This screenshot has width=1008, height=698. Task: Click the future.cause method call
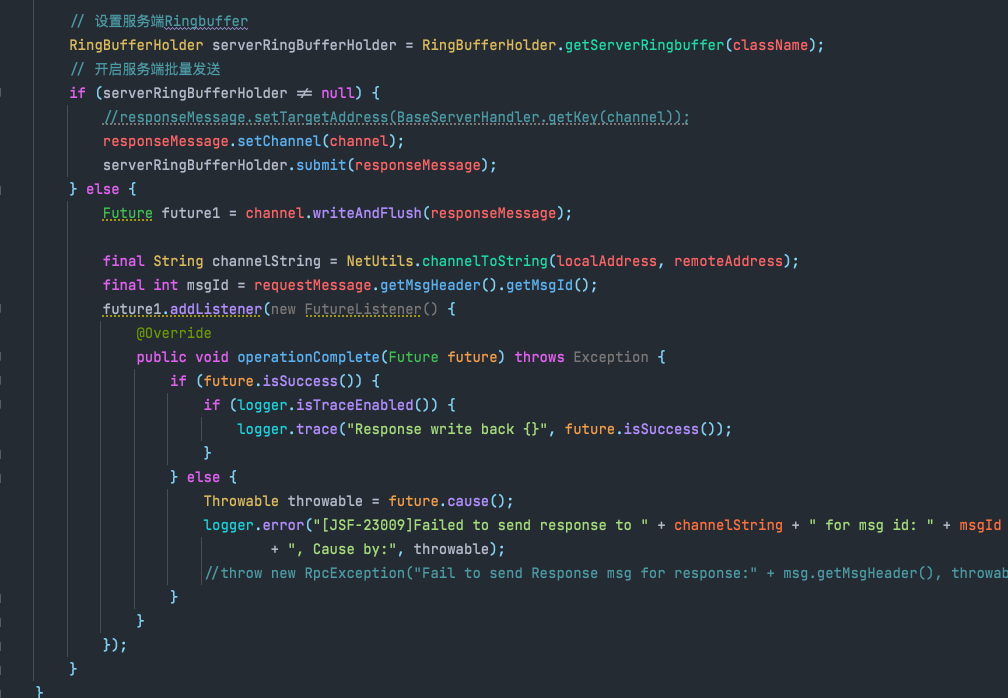(468, 501)
